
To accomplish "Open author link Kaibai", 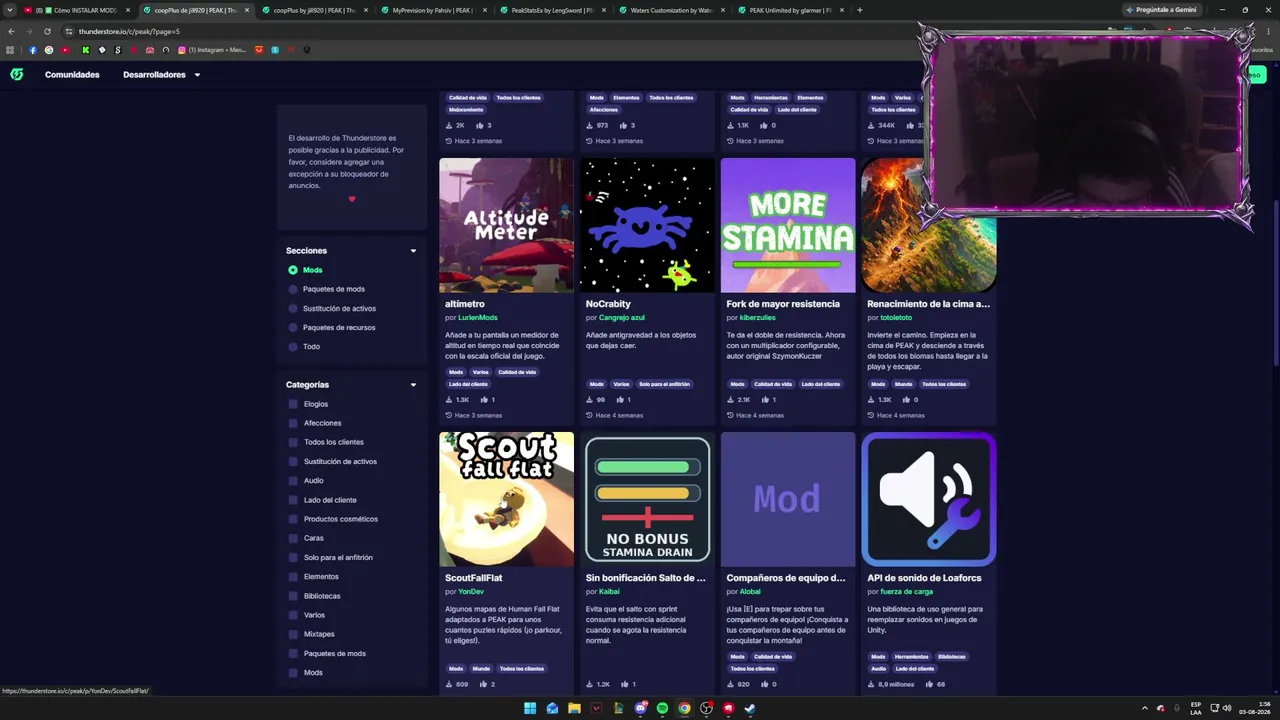I will 609,592.
